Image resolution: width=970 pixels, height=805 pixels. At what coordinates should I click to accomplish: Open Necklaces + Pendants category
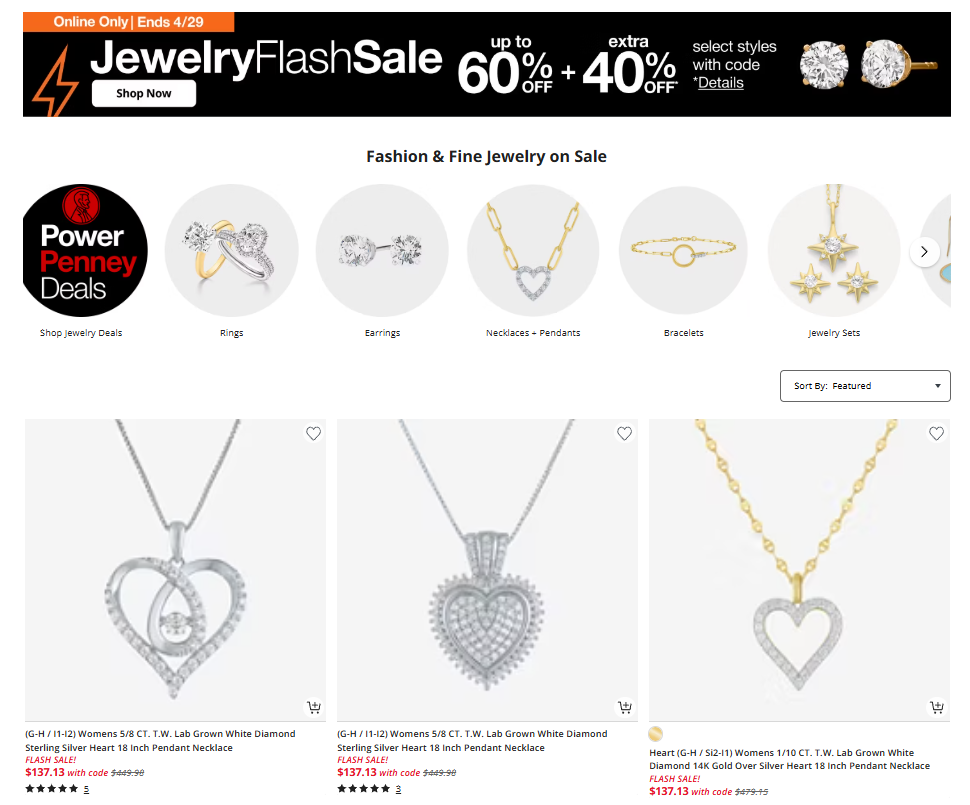[x=533, y=250]
